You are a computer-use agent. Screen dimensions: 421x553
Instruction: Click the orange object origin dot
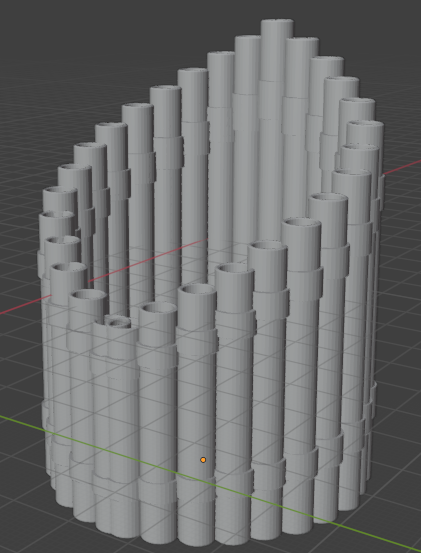tap(203, 460)
